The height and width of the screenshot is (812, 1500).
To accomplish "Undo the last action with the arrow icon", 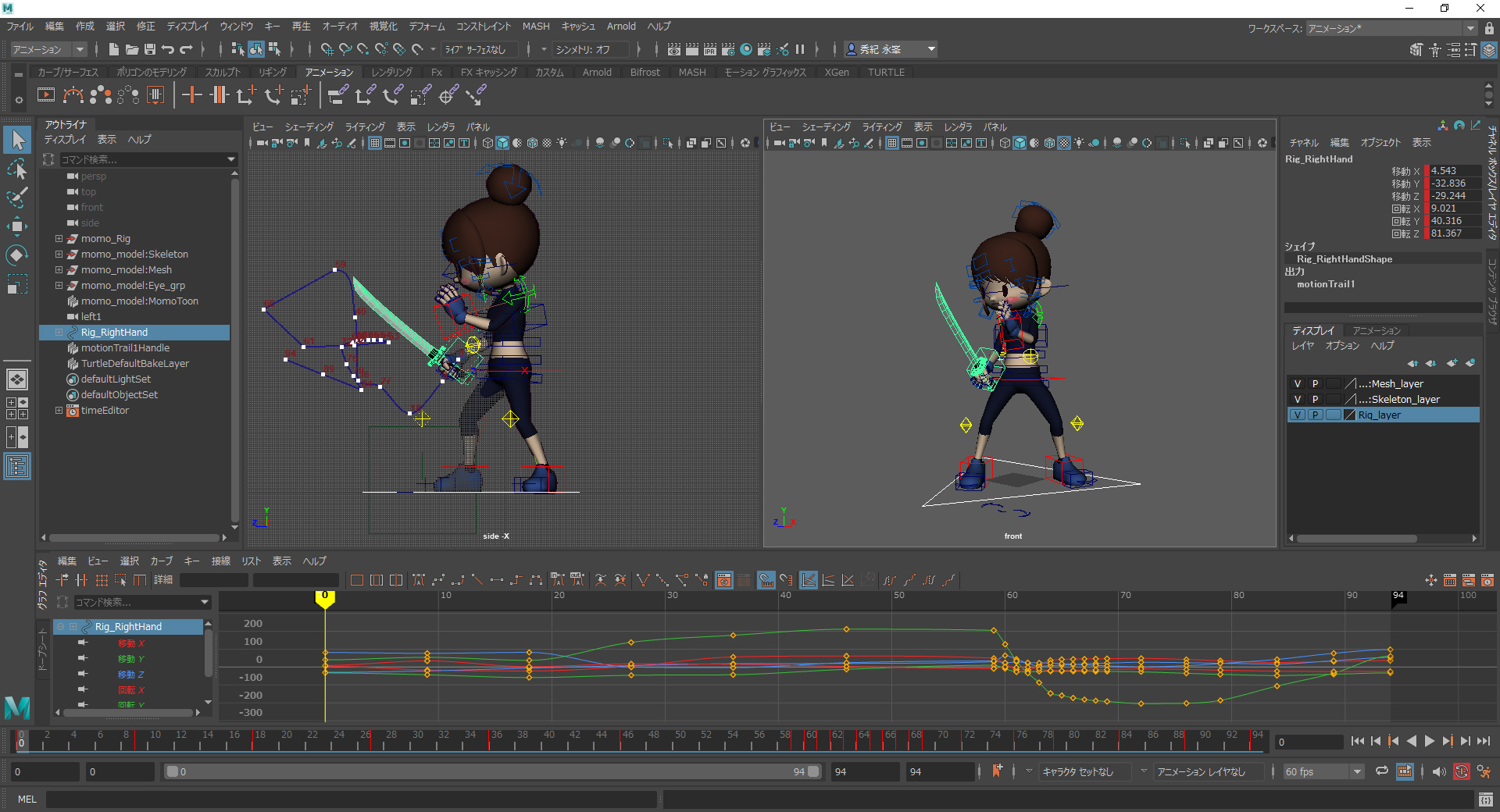I will coord(168,49).
